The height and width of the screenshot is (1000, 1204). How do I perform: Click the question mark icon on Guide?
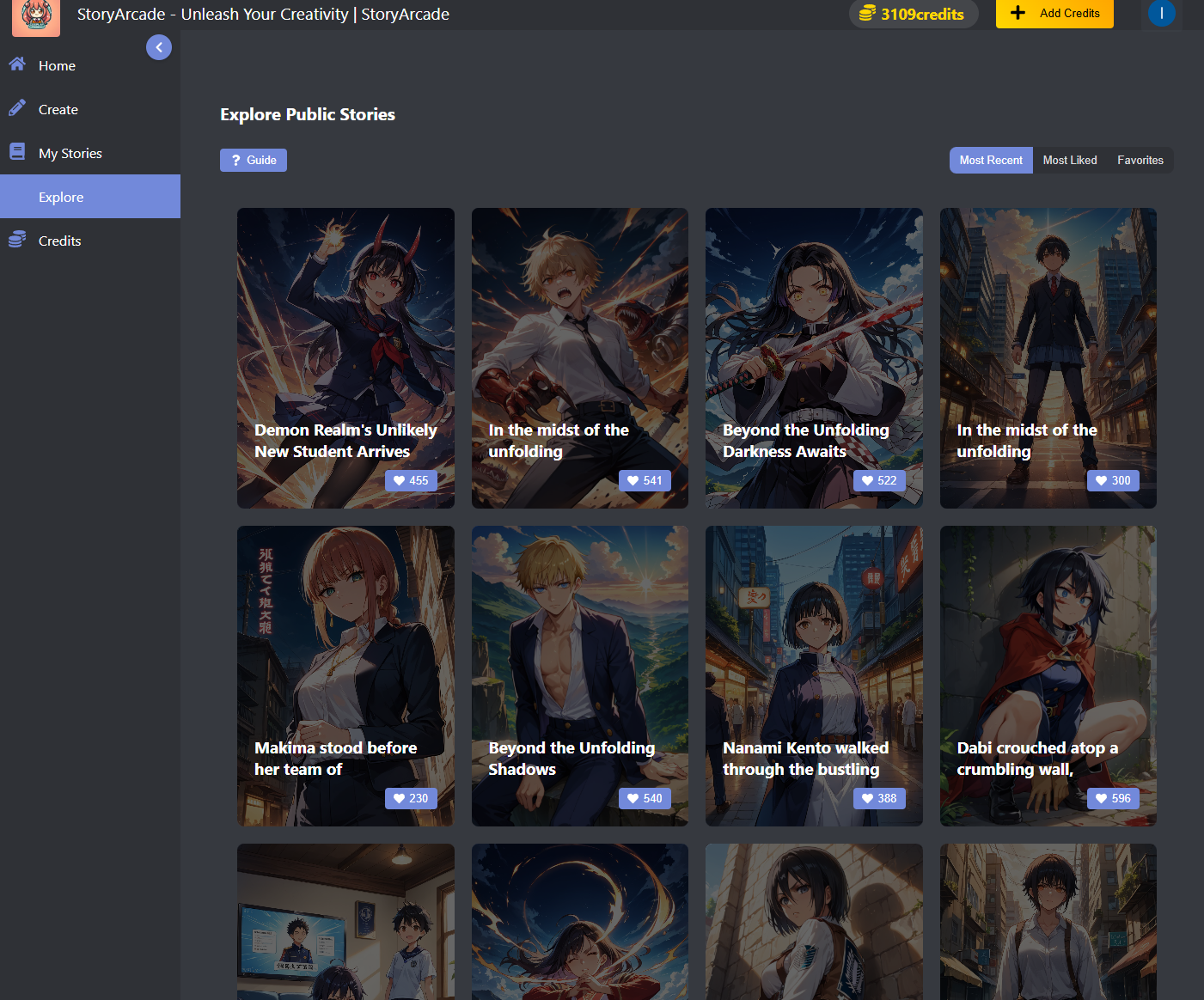[235, 161]
